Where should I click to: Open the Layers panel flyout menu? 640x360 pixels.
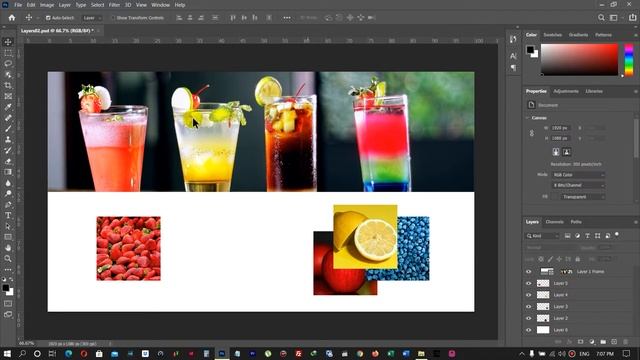pyautogui.click(x=636, y=222)
